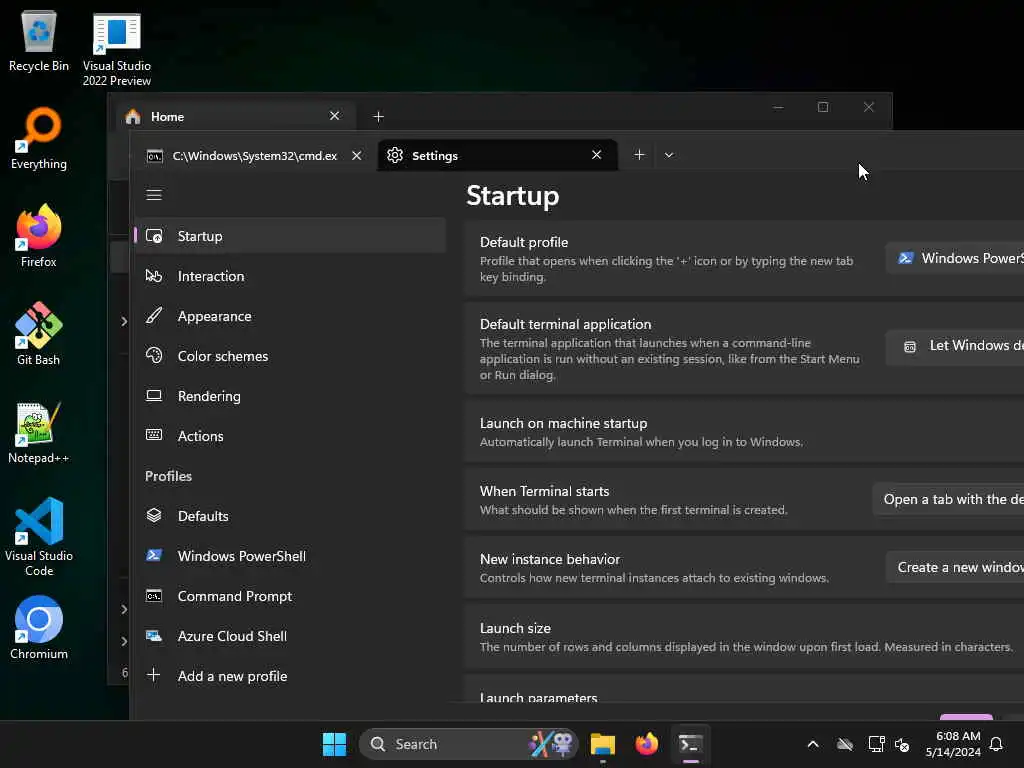
Task: Show hidden system tray icons
Action: click(x=813, y=744)
